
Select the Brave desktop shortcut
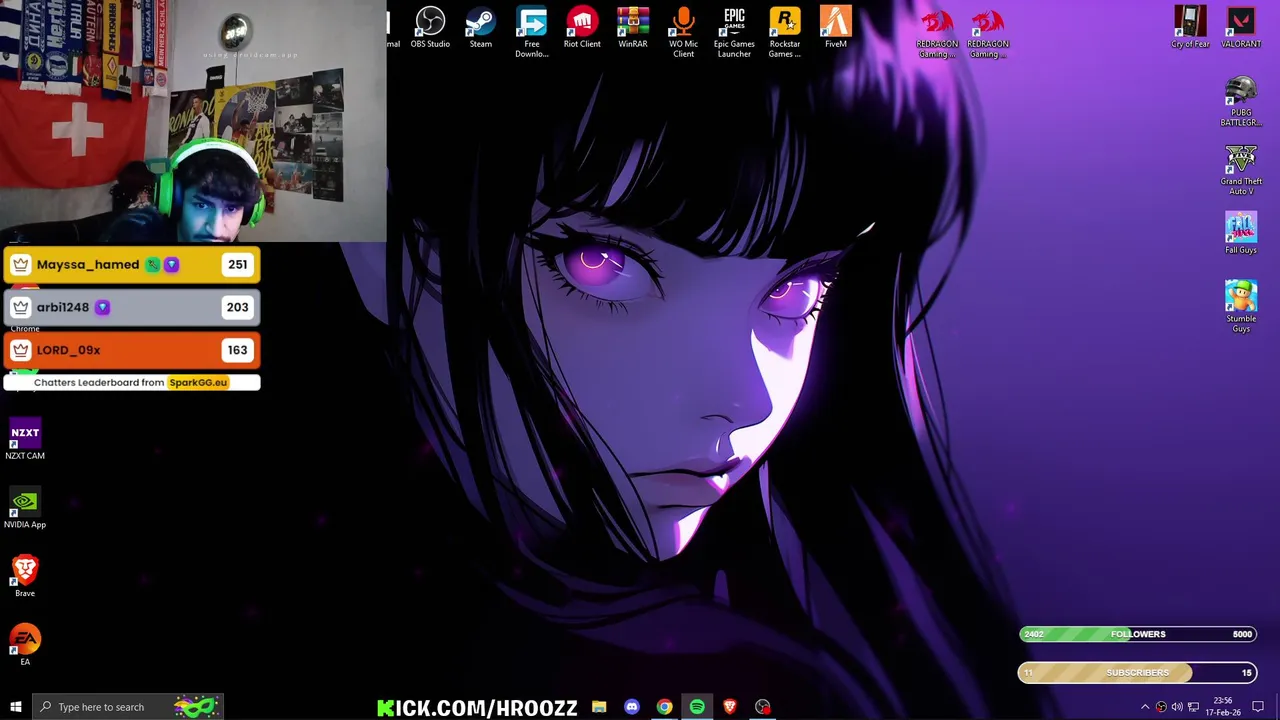click(x=25, y=577)
